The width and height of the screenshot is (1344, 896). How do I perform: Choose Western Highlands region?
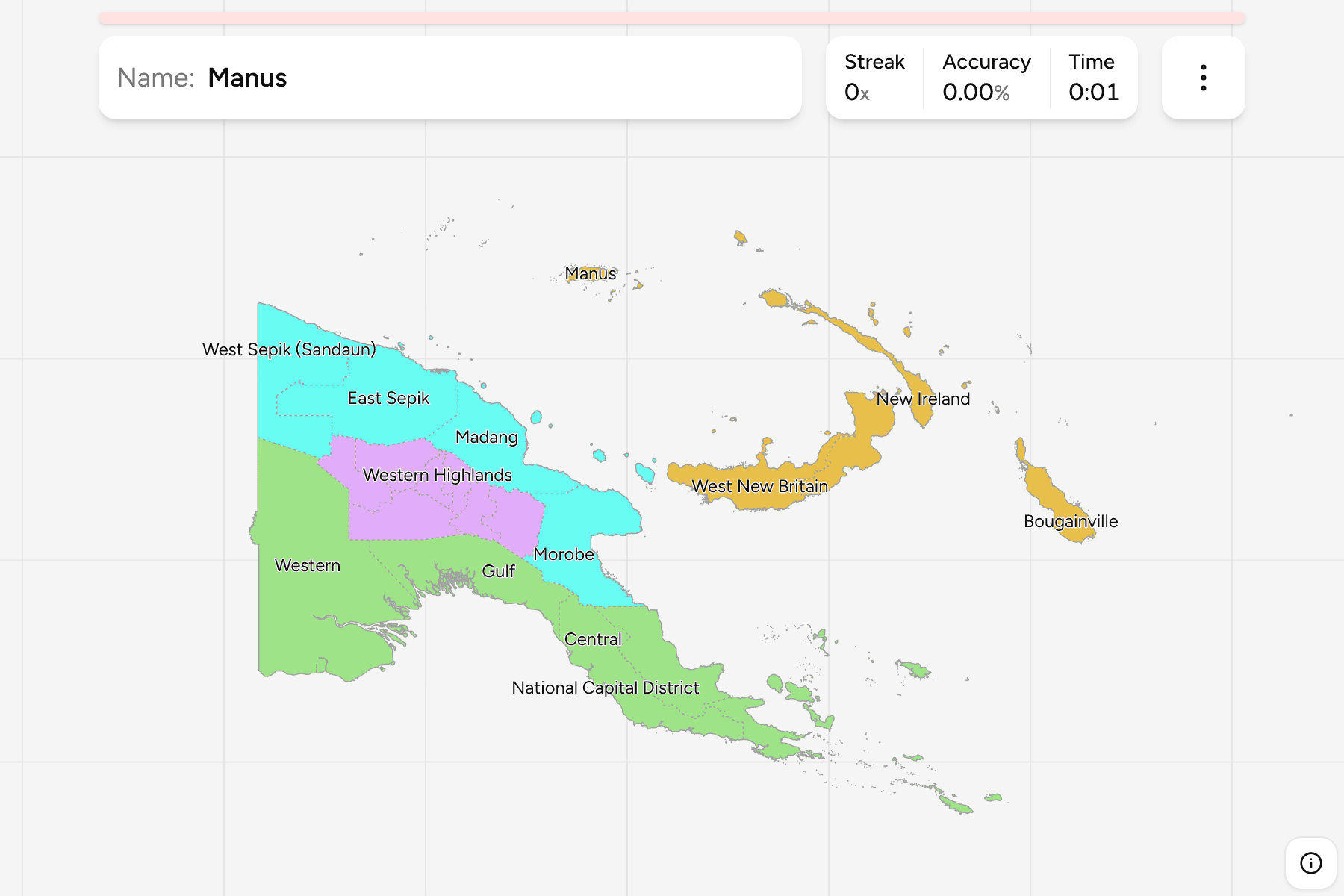(438, 475)
